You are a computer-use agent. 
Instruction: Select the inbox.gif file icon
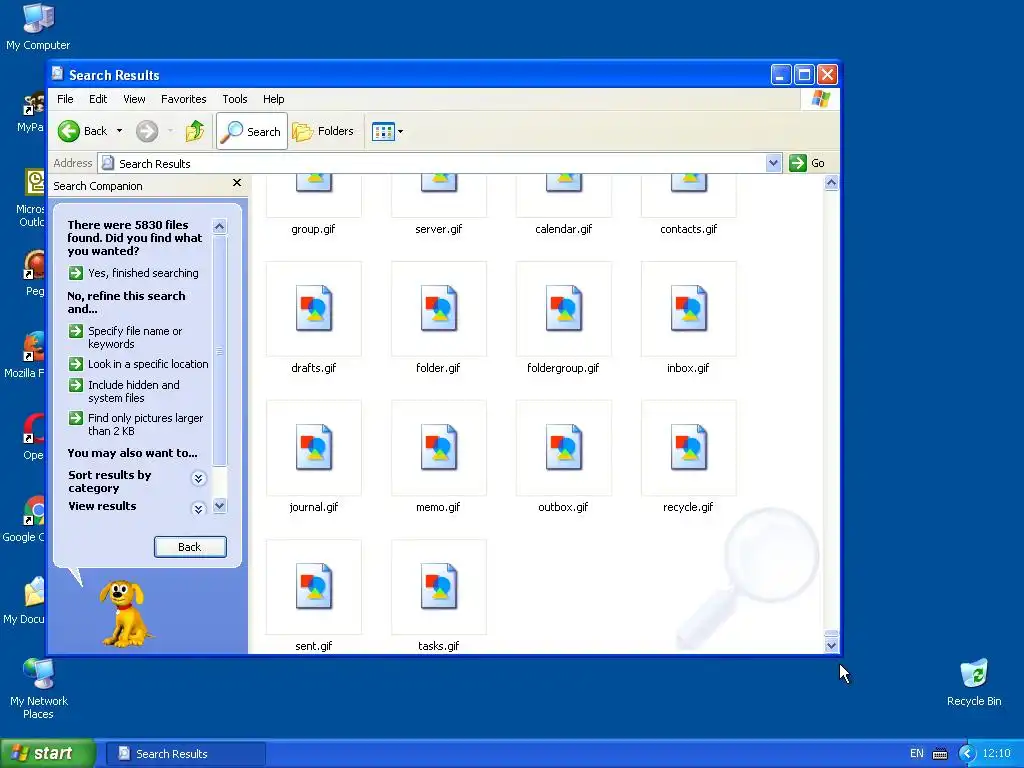tap(689, 308)
